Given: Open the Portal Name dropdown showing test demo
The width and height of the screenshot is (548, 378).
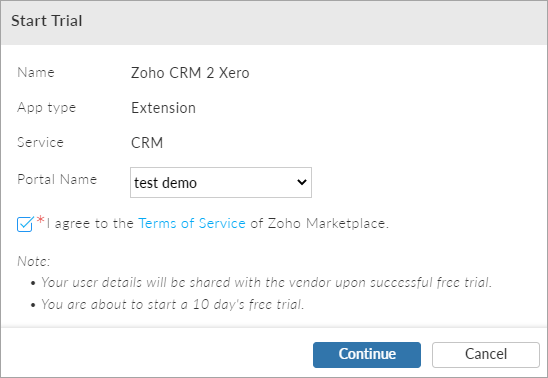Looking at the screenshot, I should coord(221,182).
